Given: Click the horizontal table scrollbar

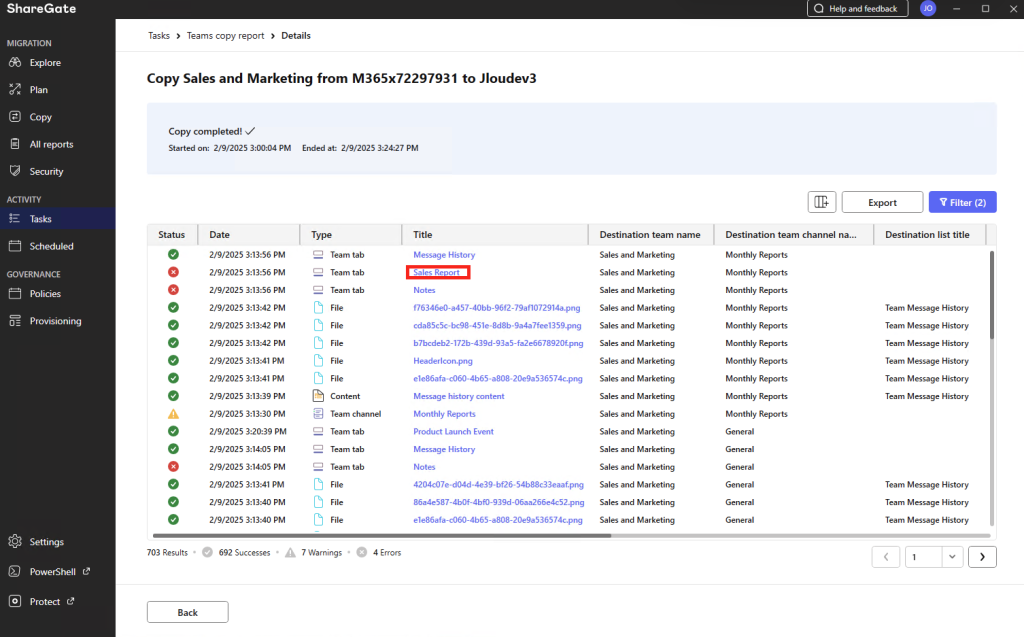Looking at the screenshot, I should [382, 536].
